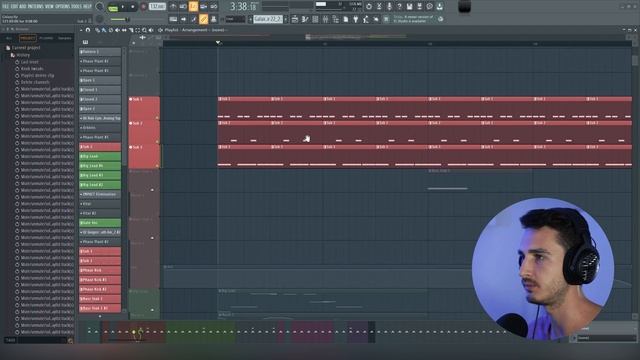Open the FILE menu

6,7
